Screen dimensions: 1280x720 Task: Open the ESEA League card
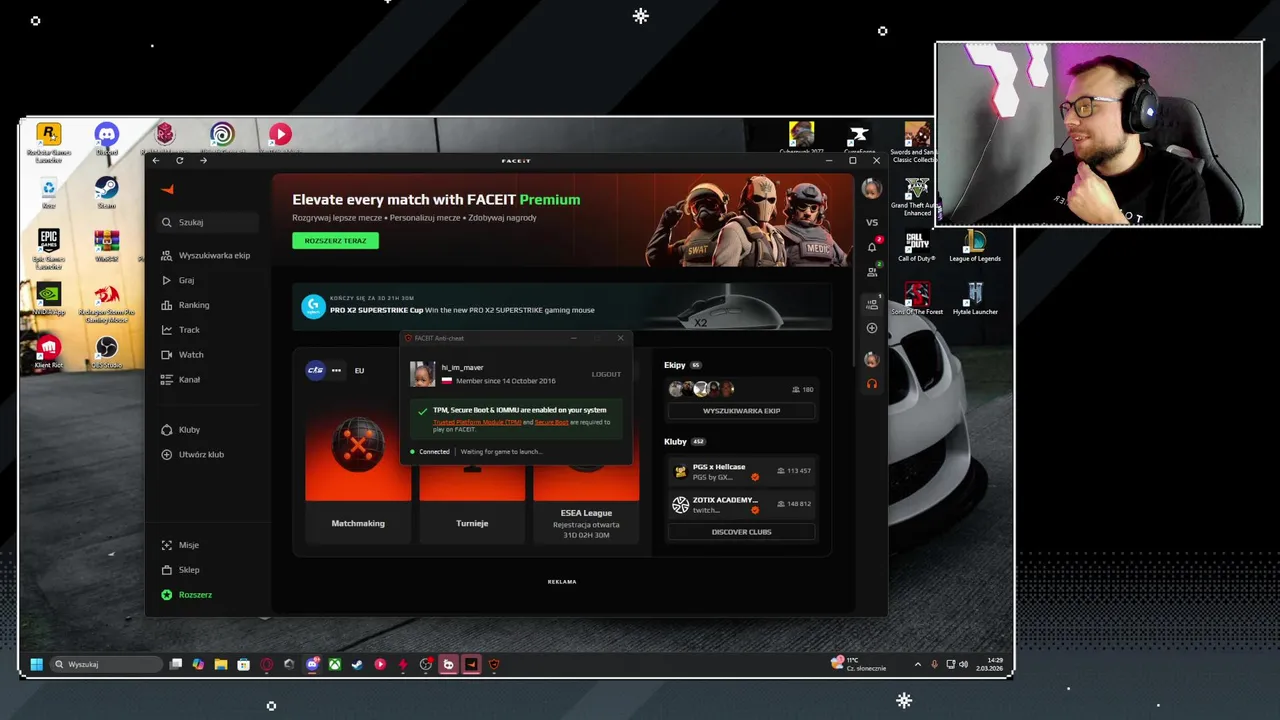(x=586, y=505)
